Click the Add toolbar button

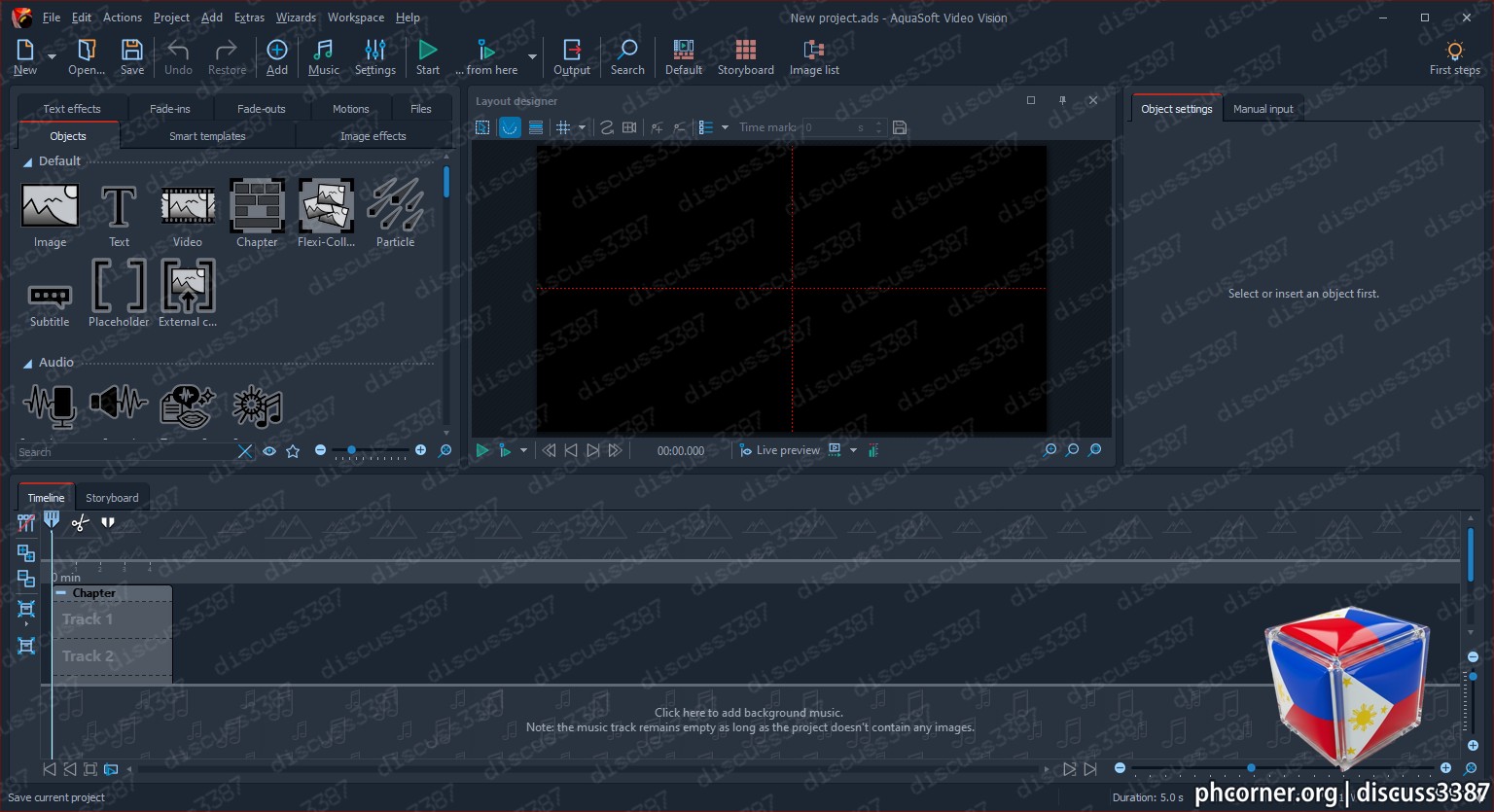pos(277,57)
